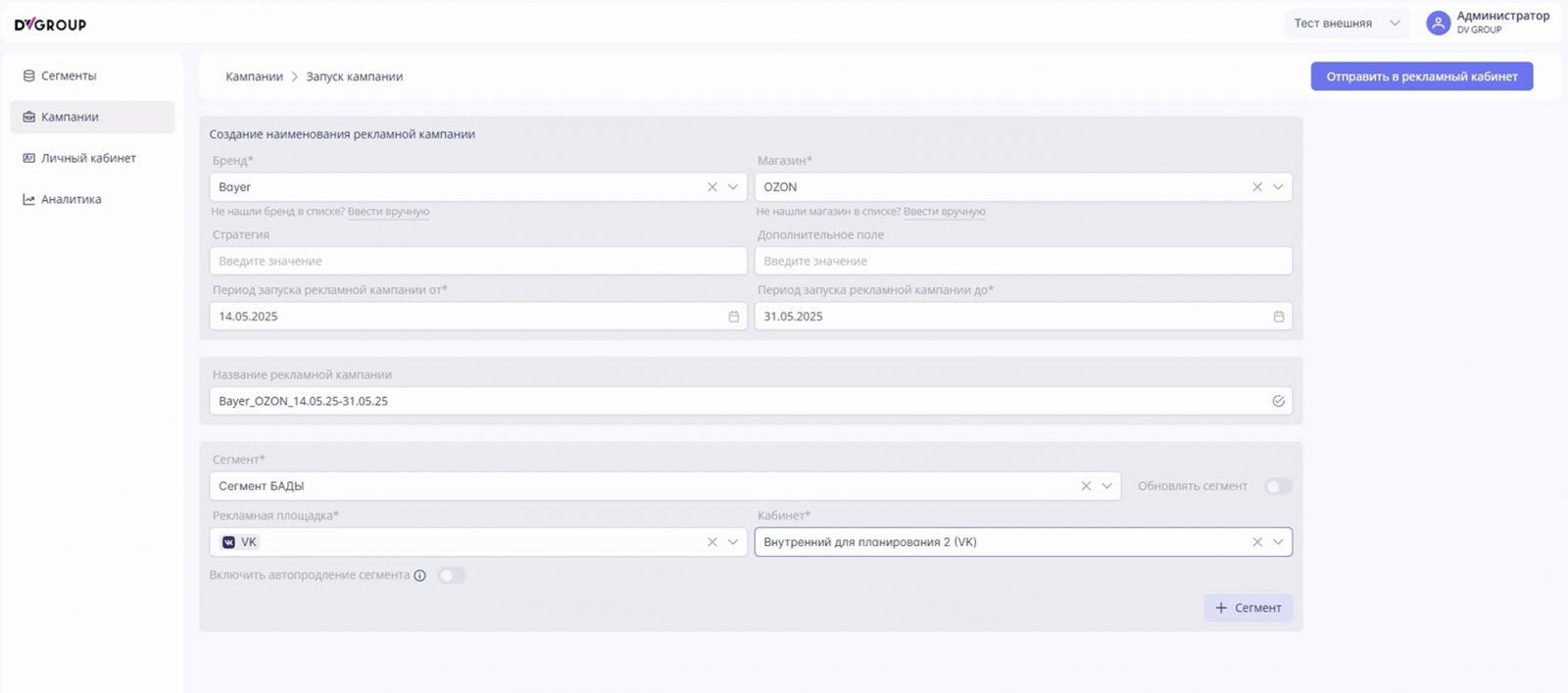Click the Аналитика chart icon
The width and height of the screenshot is (1568, 693).
(28, 199)
